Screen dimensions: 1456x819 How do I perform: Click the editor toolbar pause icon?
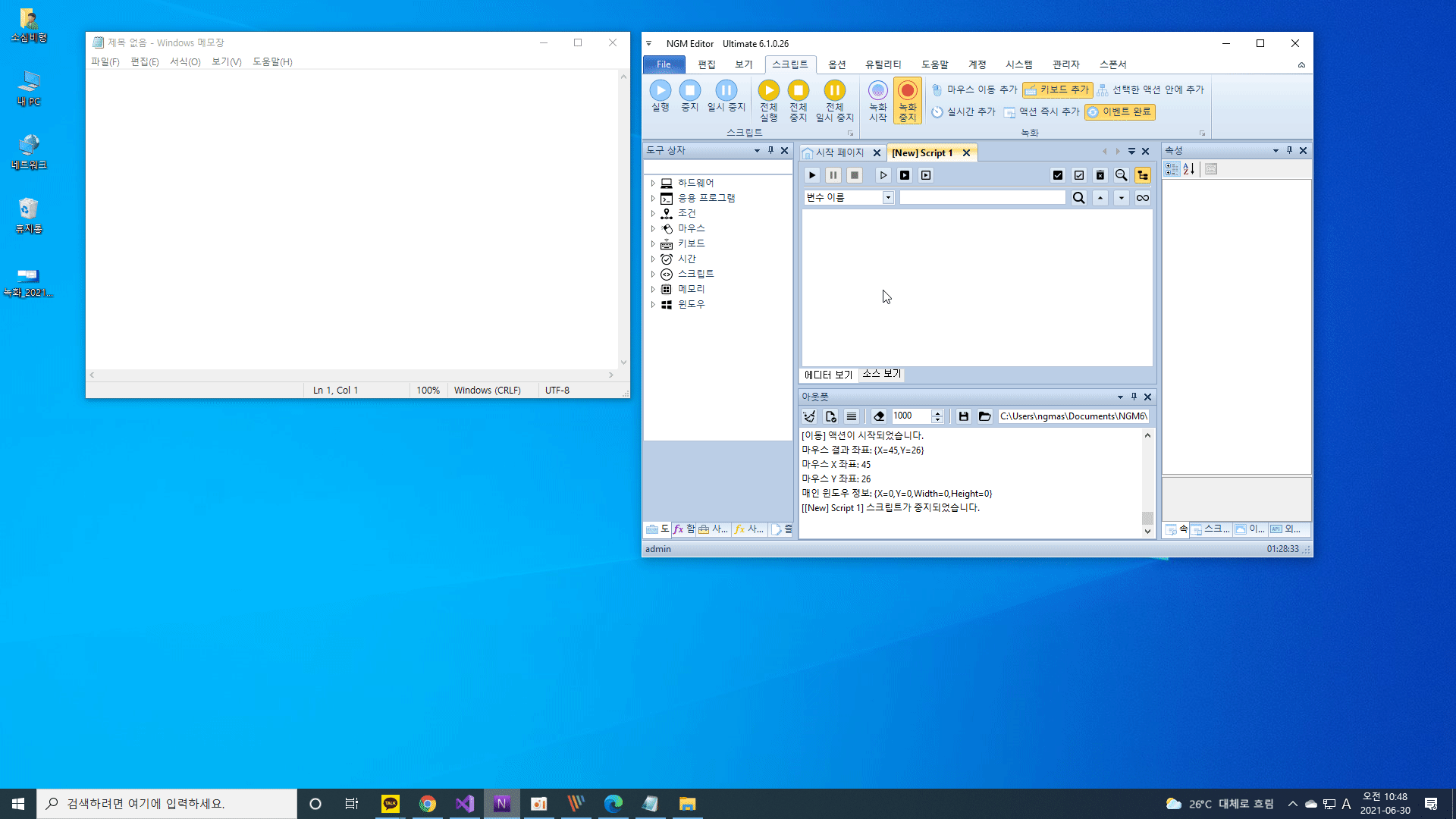click(833, 175)
